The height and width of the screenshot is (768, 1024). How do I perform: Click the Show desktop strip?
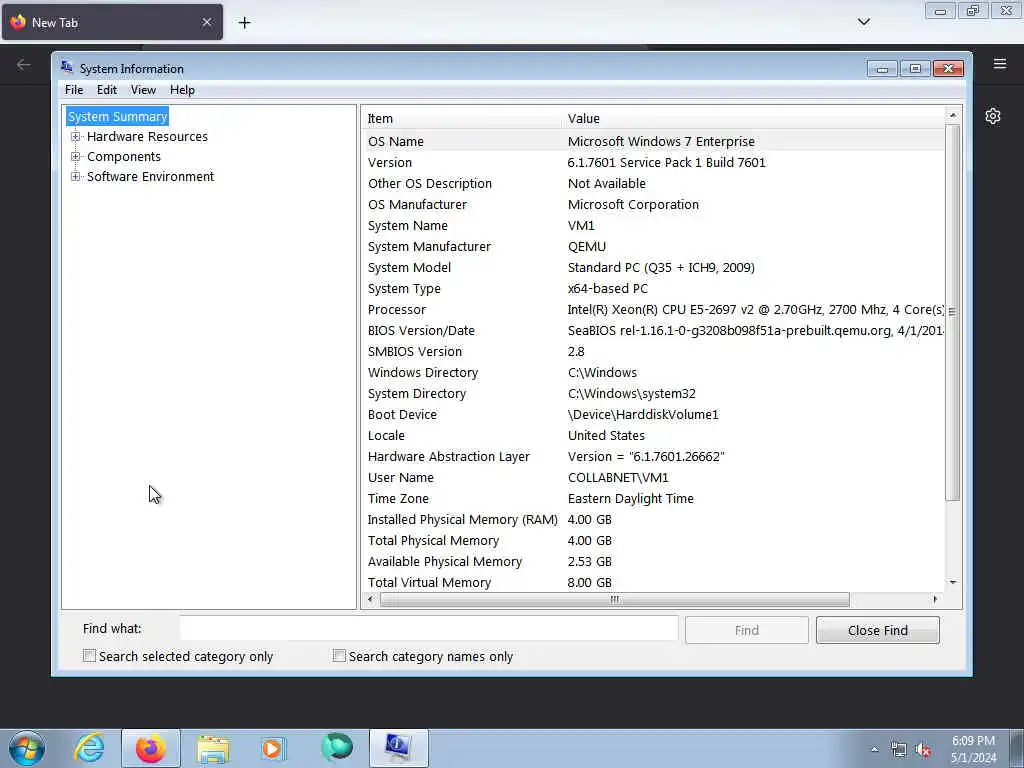[x=1017, y=748]
